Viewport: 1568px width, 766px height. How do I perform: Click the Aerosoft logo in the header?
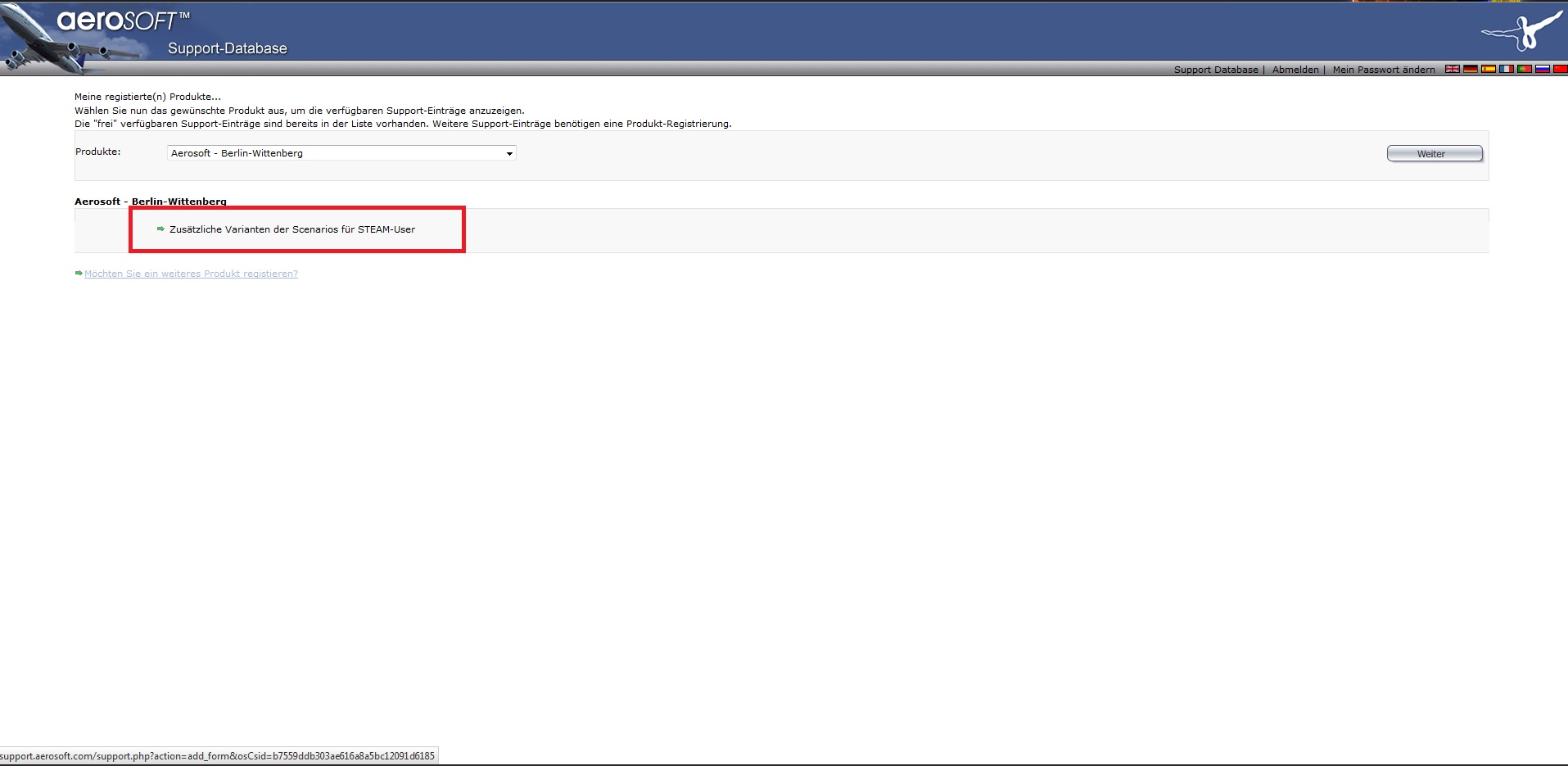point(123,20)
